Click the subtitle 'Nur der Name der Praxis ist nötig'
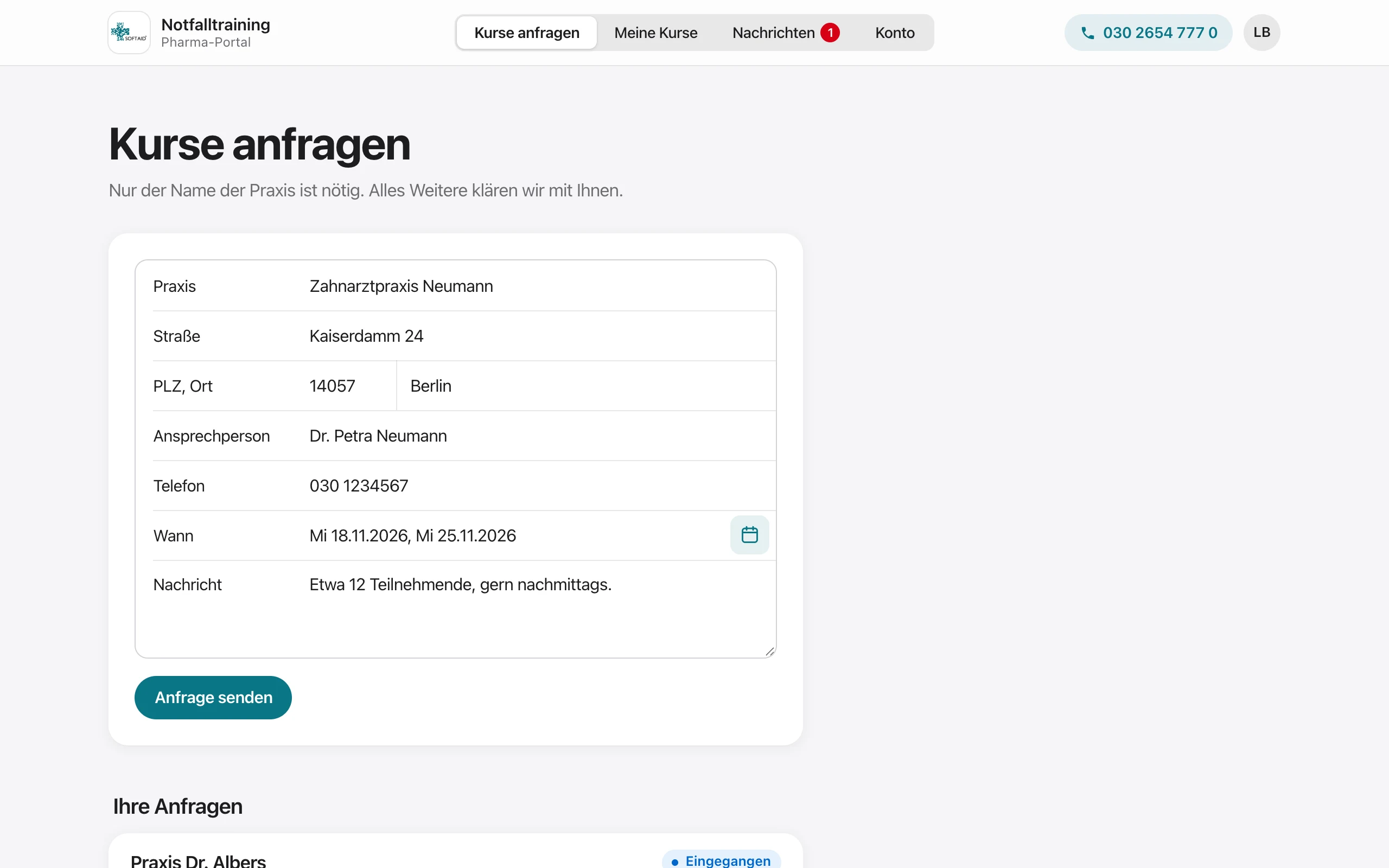The width and height of the screenshot is (1389, 868). [x=366, y=190]
